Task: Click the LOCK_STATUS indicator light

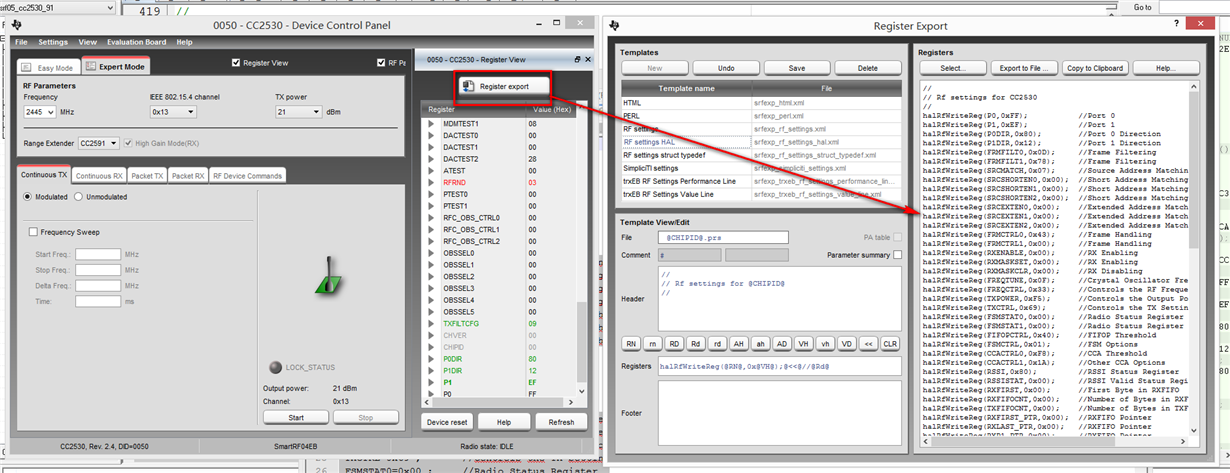Action: 277,367
